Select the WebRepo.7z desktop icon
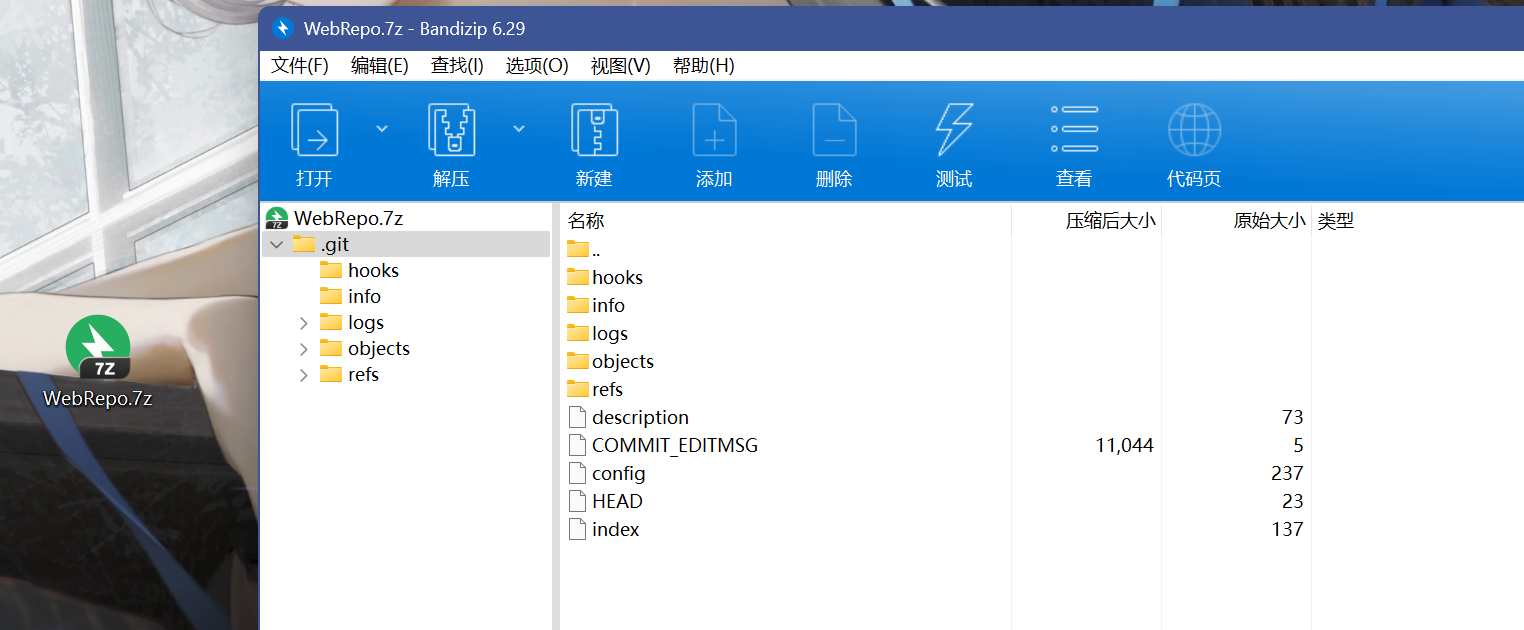 [x=98, y=362]
